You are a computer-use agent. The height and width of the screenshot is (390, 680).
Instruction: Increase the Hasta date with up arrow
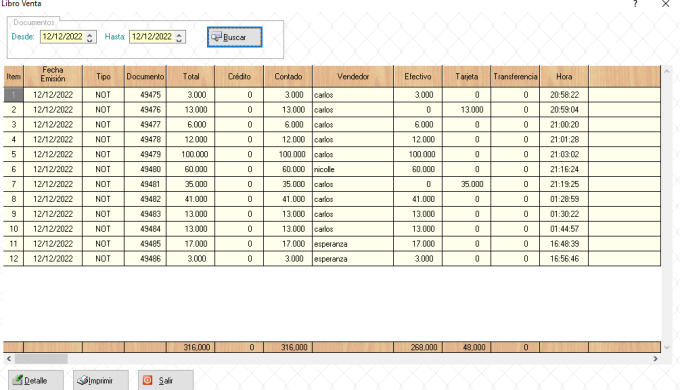pyautogui.click(x=179, y=34)
